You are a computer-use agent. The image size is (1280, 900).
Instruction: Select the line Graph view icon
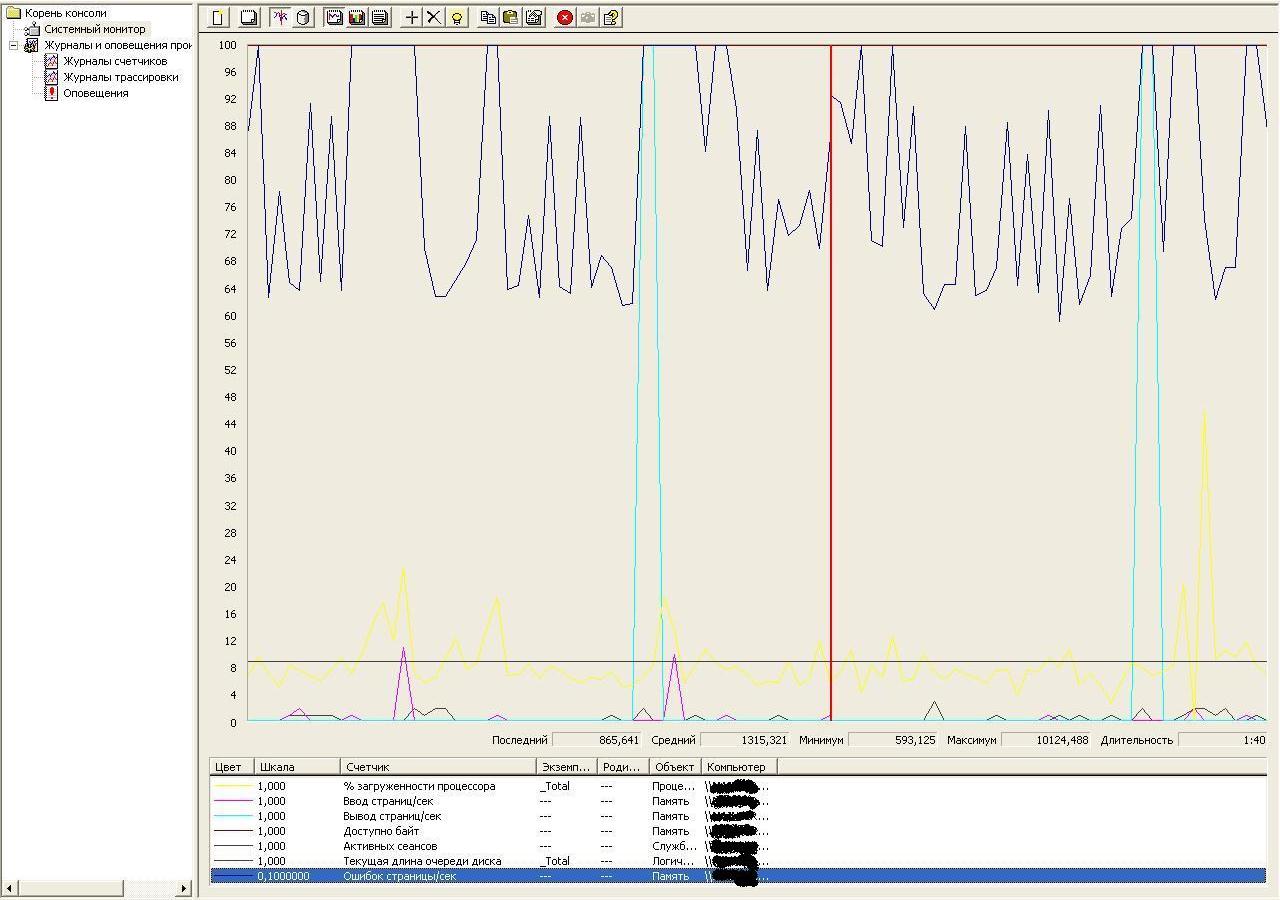334,17
